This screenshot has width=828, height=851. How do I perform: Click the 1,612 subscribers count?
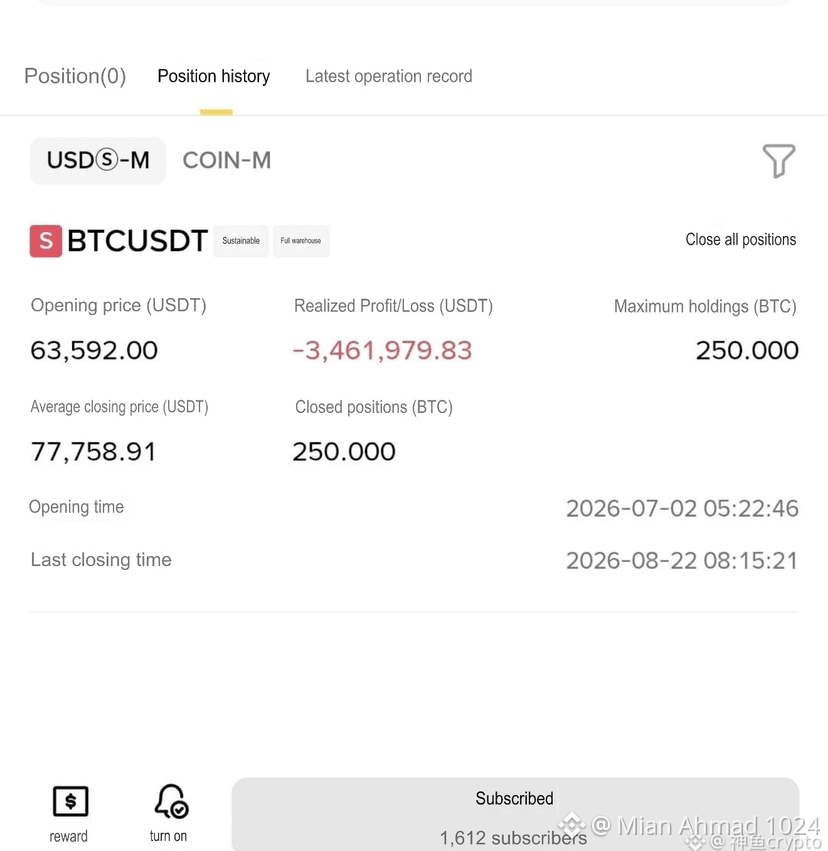coord(513,837)
